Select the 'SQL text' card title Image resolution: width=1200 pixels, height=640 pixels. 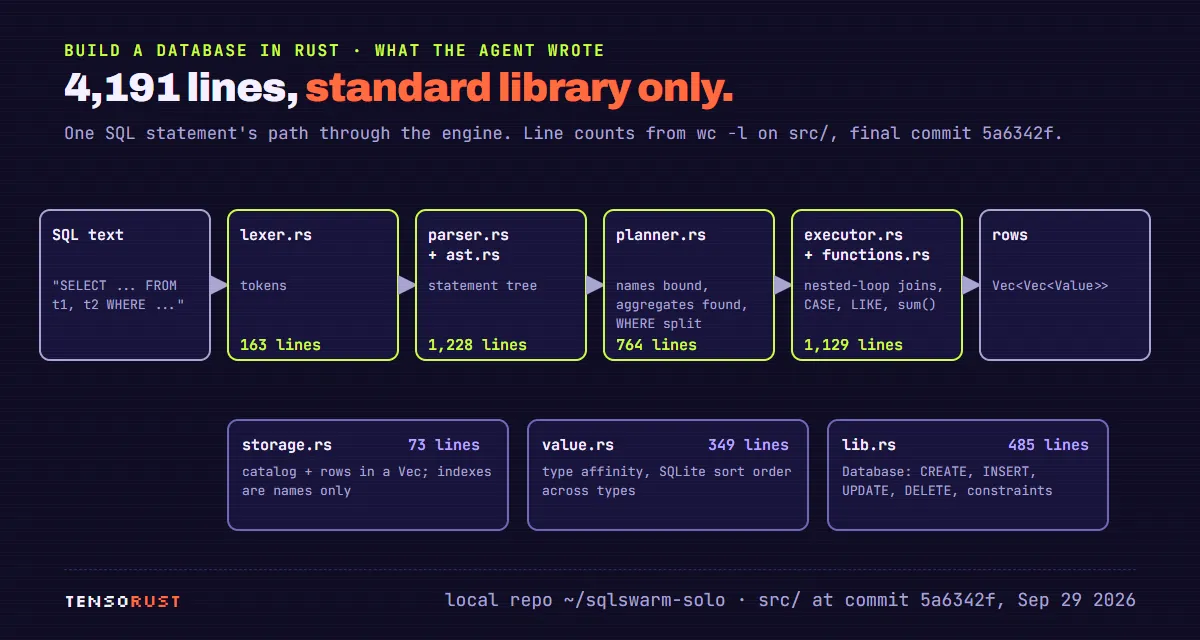pos(88,235)
